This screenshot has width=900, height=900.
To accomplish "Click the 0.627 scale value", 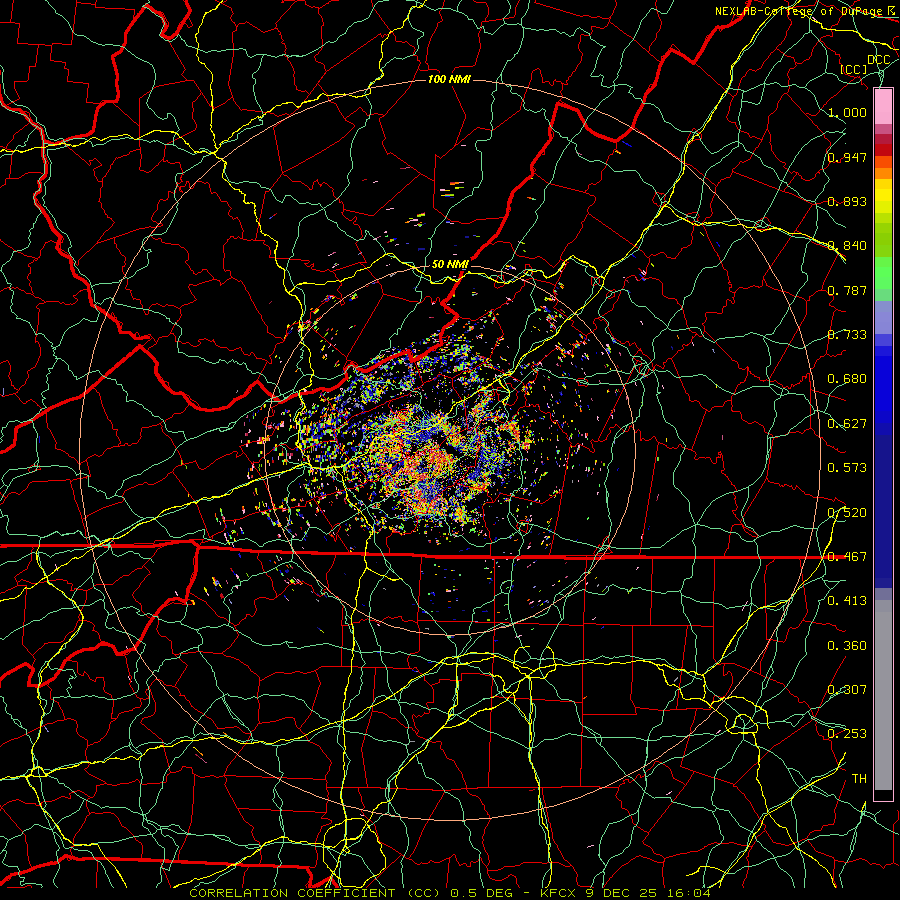I will pos(847,424).
